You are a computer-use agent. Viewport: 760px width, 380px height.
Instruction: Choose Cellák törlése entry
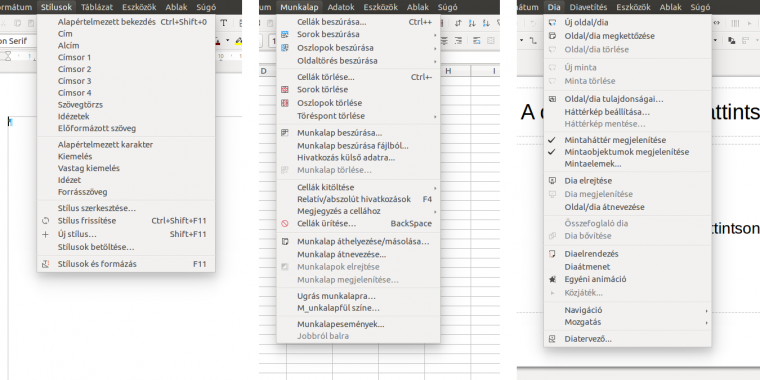pyautogui.click(x=358, y=77)
